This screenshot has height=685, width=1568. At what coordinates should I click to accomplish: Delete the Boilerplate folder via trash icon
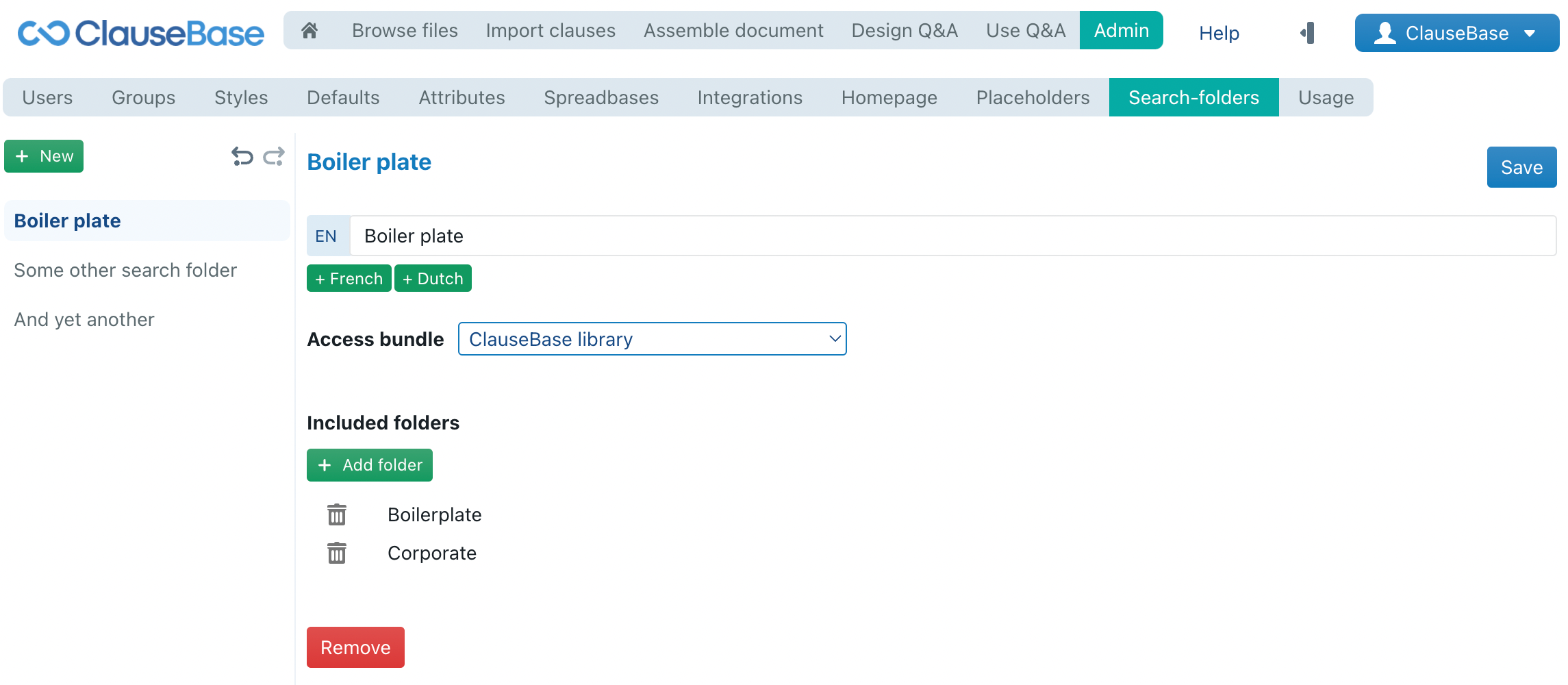pos(337,514)
